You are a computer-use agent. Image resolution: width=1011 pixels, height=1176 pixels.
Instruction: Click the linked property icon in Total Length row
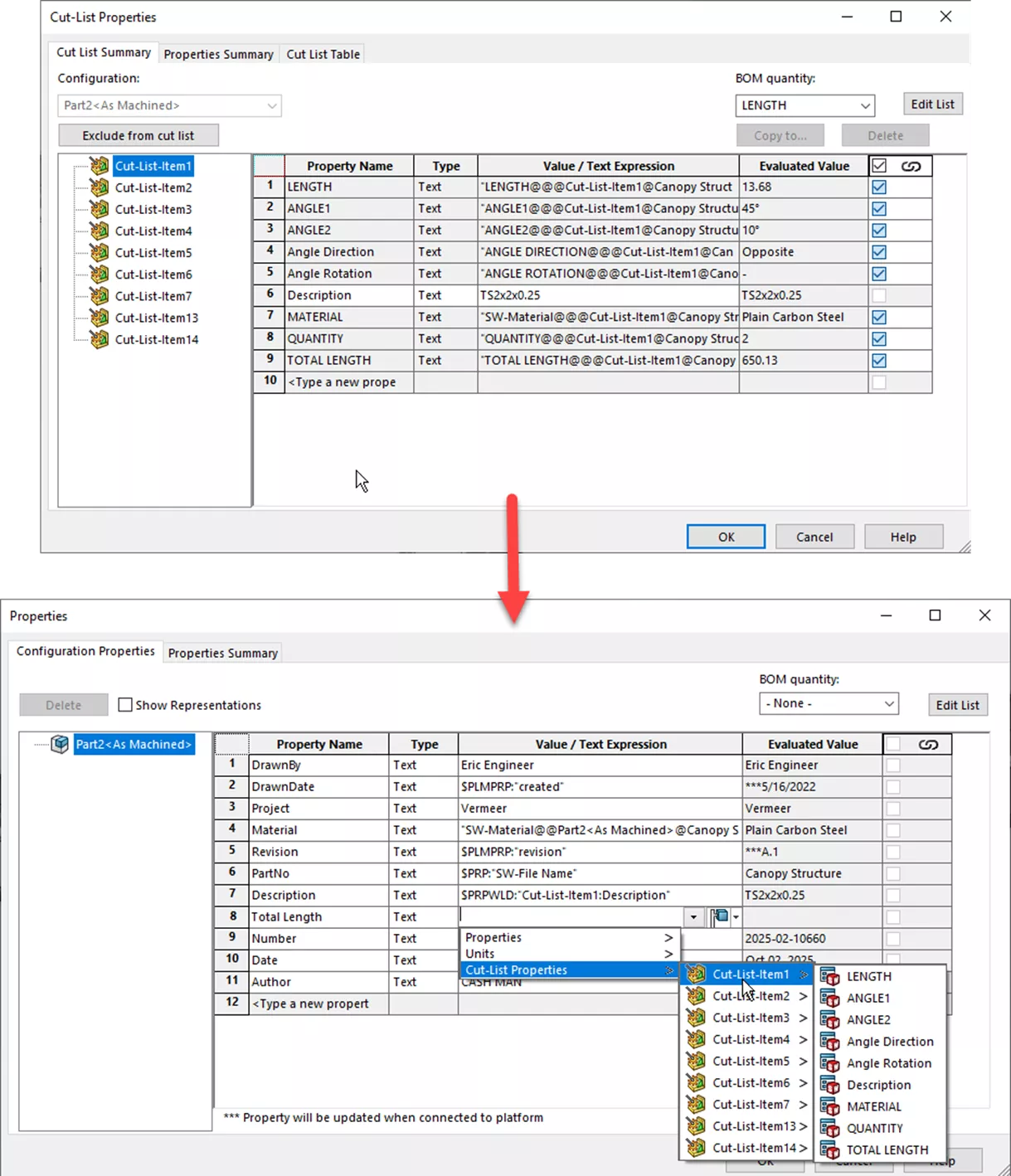720,916
